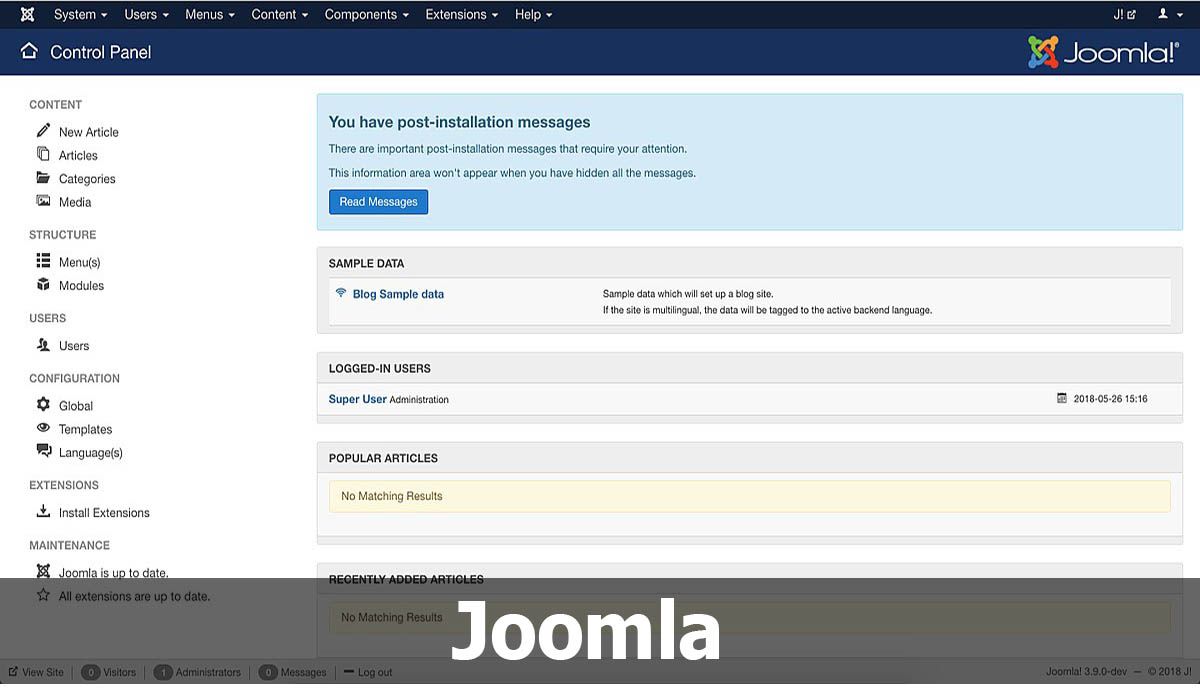The height and width of the screenshot is (700, 1200).
Task: Click the Joomla! logo in the header
Action: 1104,52
